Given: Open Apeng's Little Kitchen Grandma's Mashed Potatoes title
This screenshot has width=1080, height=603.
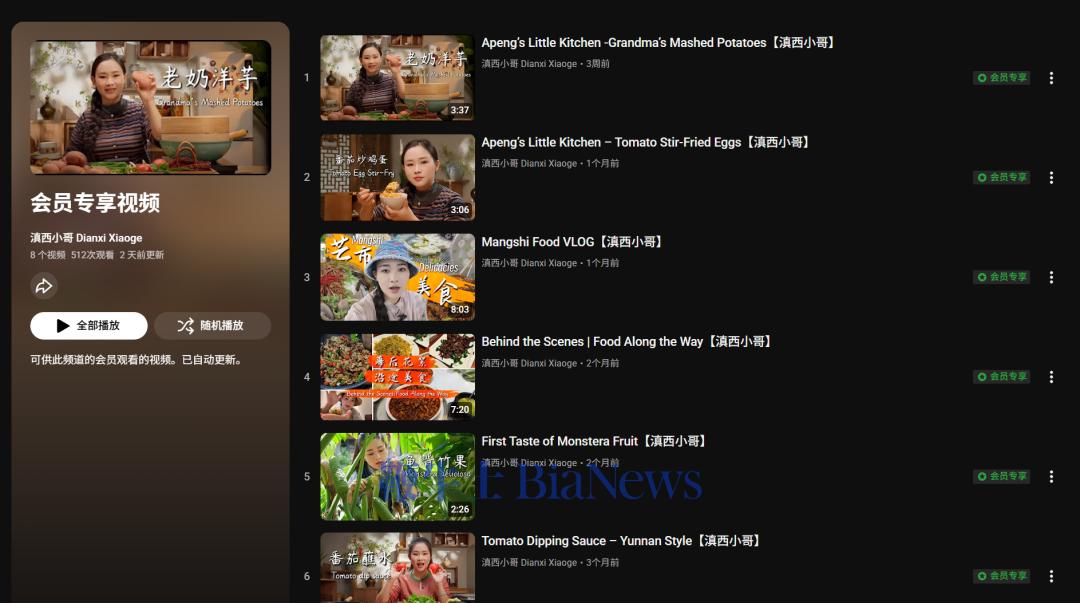Looking at the screenshot, I should 658,43.
